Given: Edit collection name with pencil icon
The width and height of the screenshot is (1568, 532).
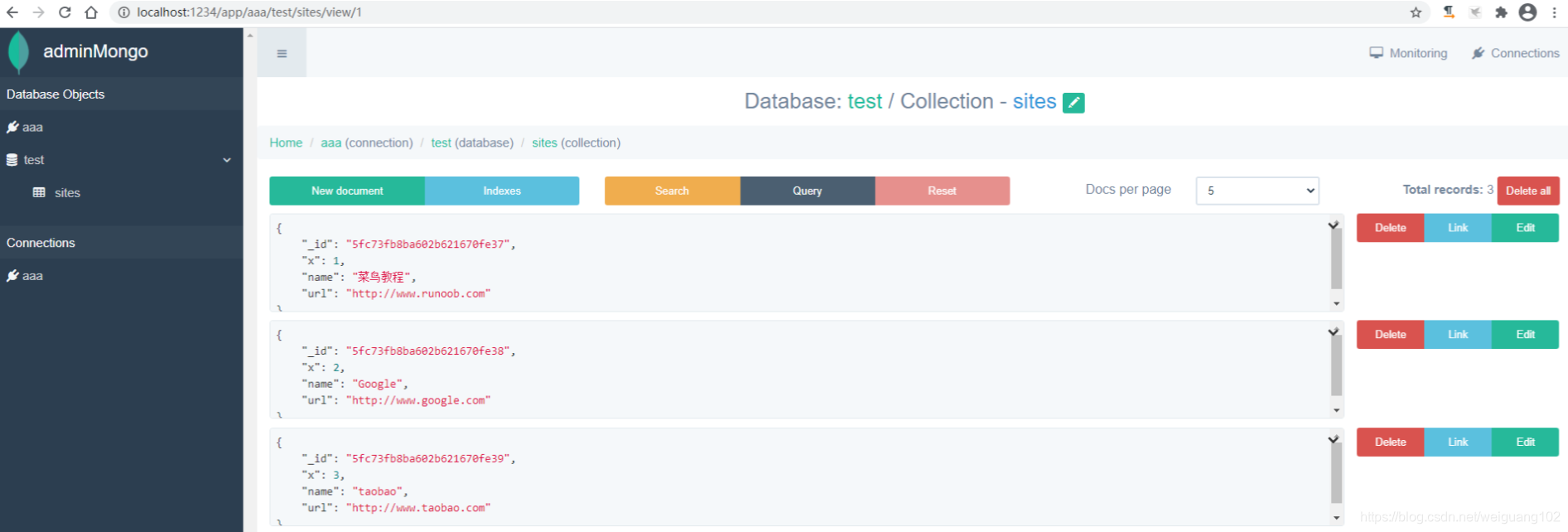Looking at the screenshot, I should coord(1073,103).
